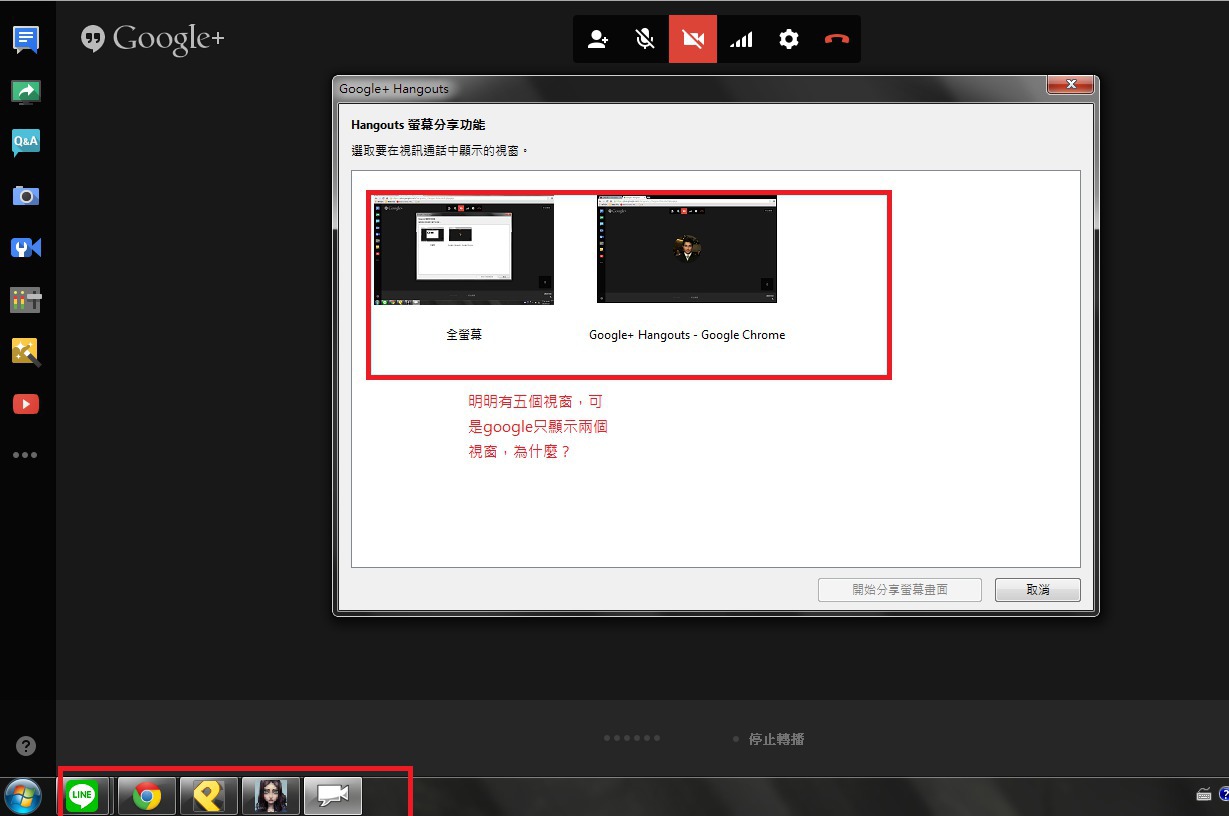Open the YouTube app in the sidebar
Viewport: 1229px width, 816px height.
[26, 404]
